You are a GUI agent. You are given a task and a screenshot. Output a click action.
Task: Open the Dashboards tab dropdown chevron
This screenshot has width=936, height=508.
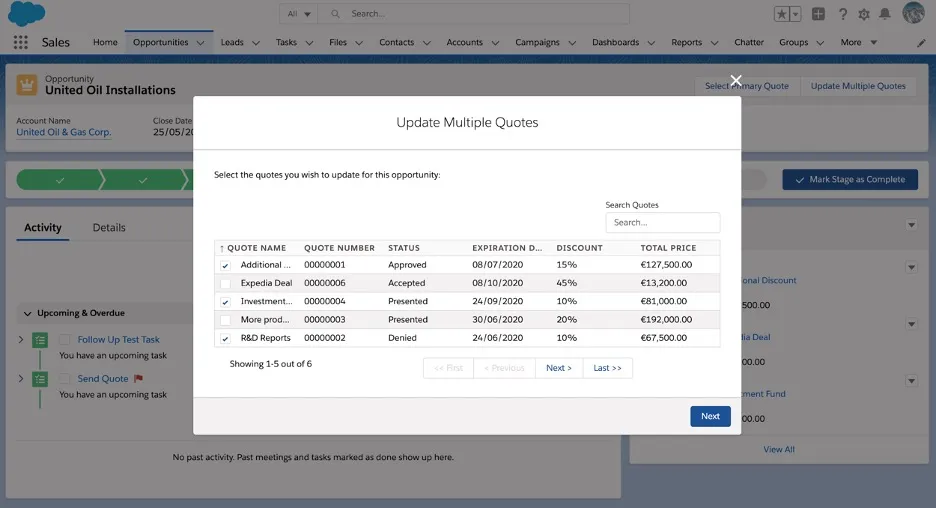pyautogui.click(x=651, y=43)
